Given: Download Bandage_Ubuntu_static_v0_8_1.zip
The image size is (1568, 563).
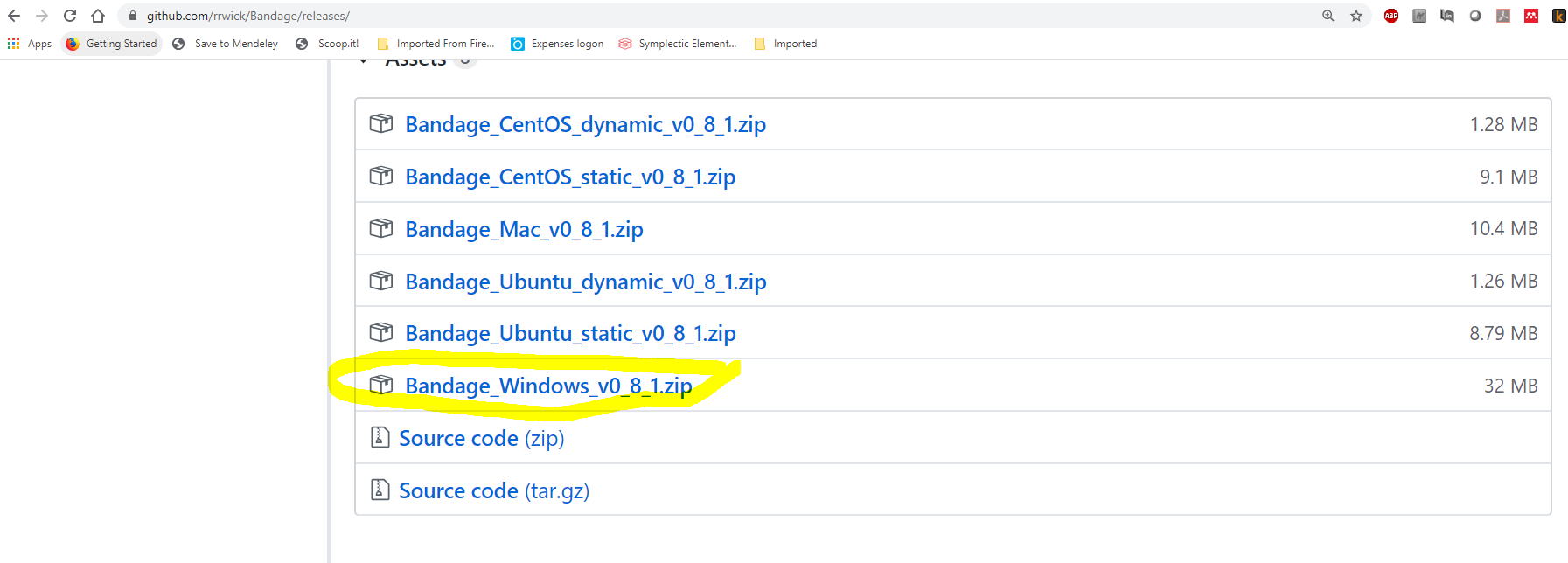Looking at the screenshot, I should pyautogui.click(x=570, y=333).
